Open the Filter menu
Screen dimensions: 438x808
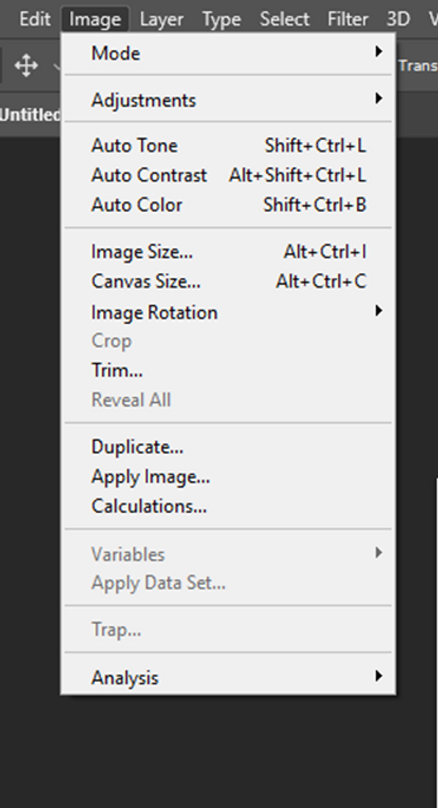point(347,19)
